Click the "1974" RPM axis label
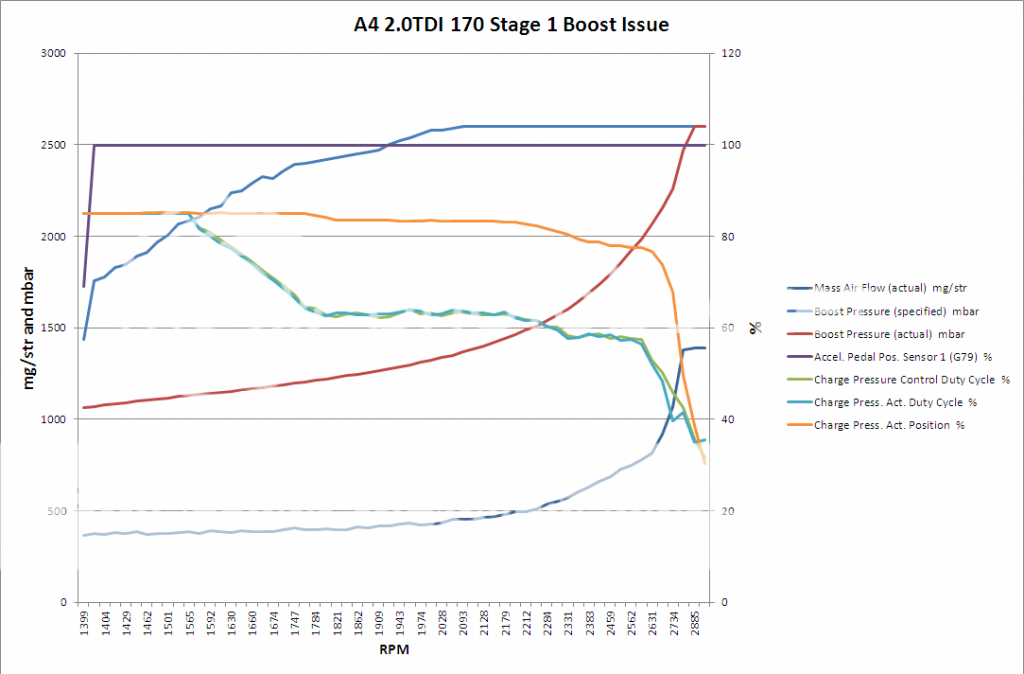Image resolution: width=1024 pixels, height=674 pixels. (421, 624)
